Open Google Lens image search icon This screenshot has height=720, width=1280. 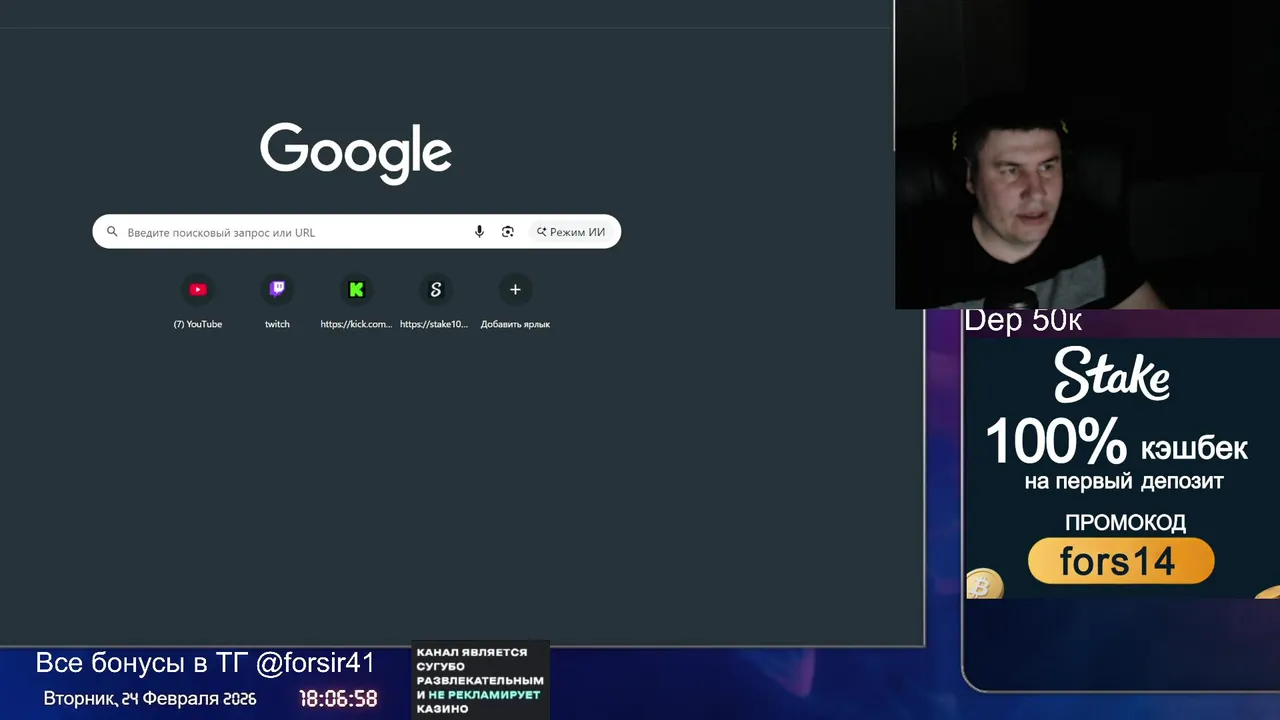click(508, 232)
